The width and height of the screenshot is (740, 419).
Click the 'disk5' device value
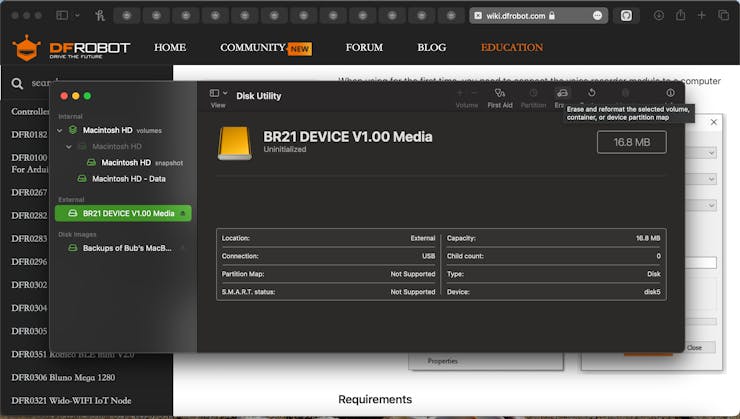[x=652, y=292]
